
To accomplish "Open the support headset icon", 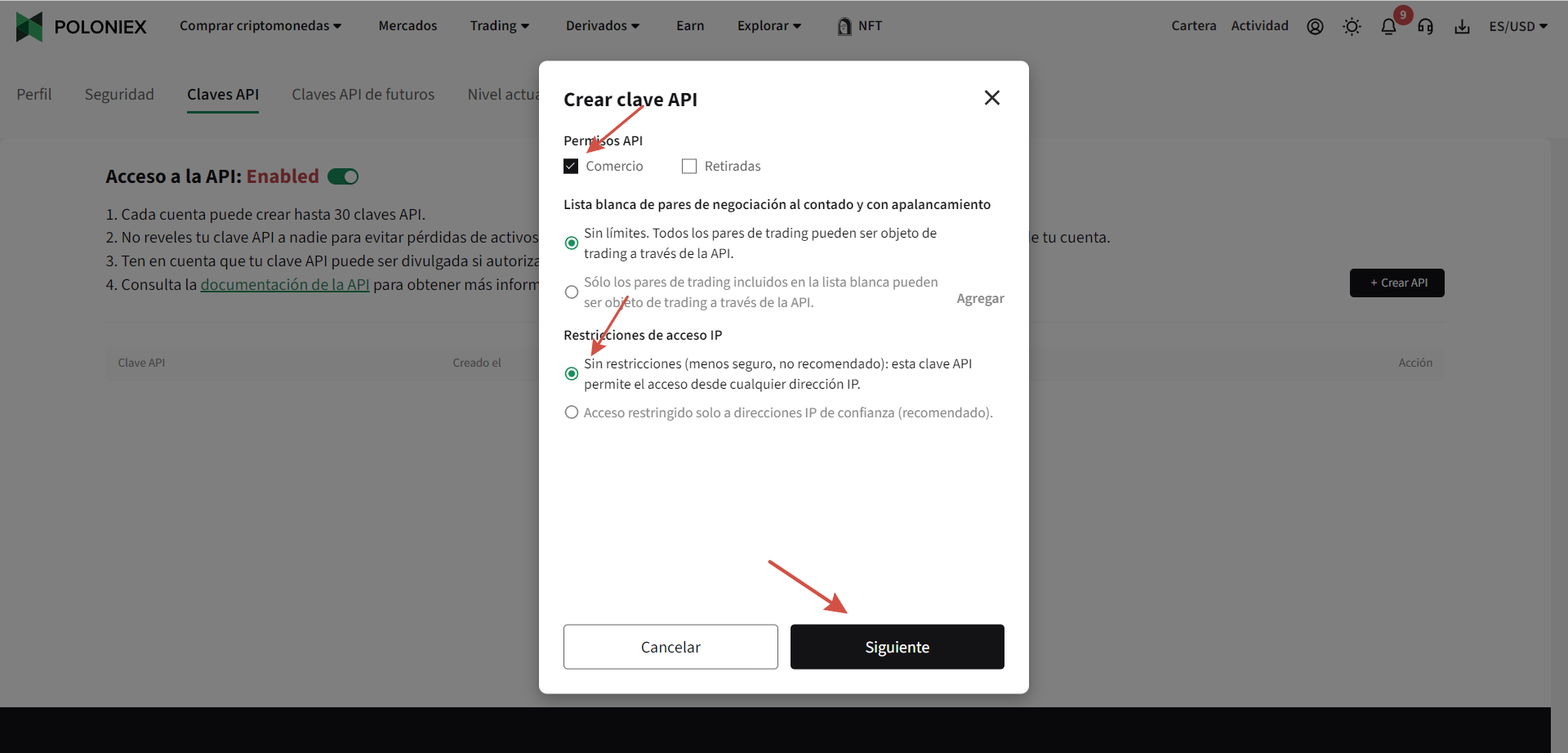I will (1425, 26).
